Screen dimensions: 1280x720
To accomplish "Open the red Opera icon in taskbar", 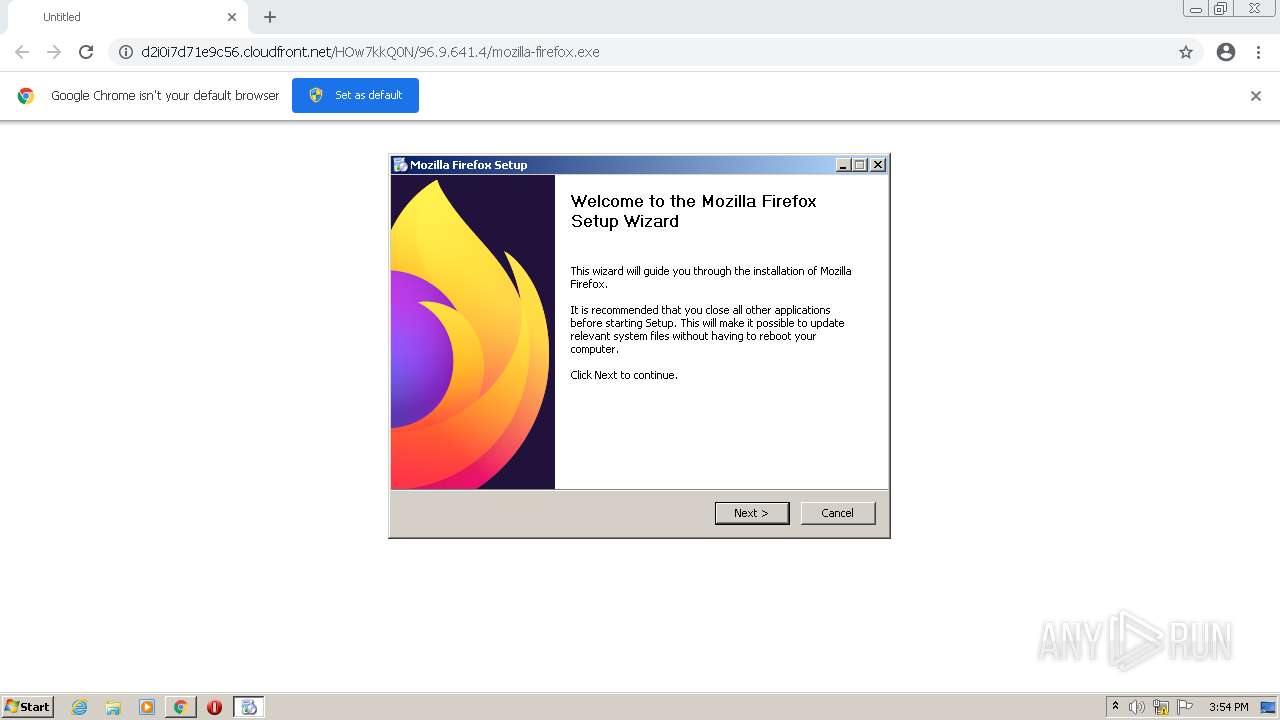I will coord(214,707).
